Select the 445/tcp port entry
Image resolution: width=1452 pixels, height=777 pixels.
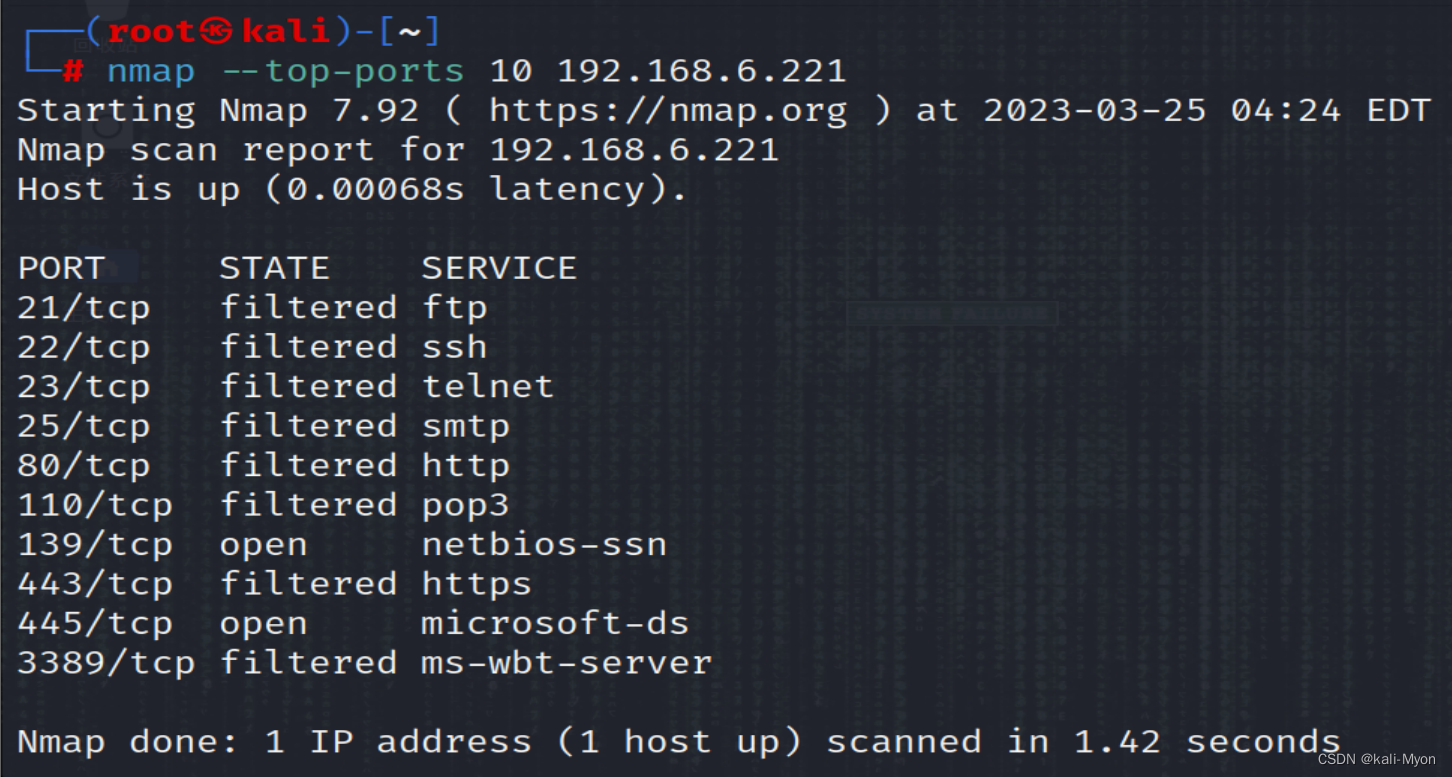point(95,624)
